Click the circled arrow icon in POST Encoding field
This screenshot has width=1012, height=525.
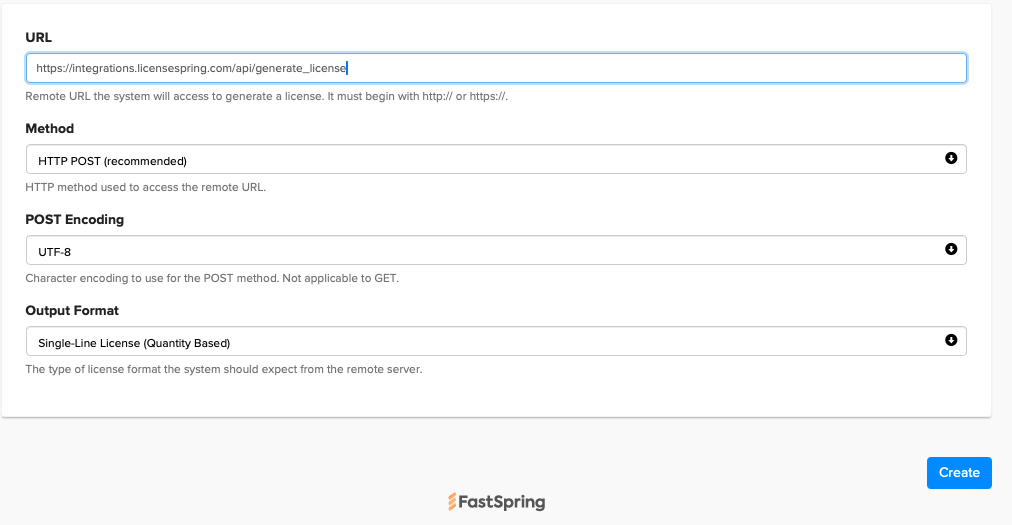click(x=950, y=250)
